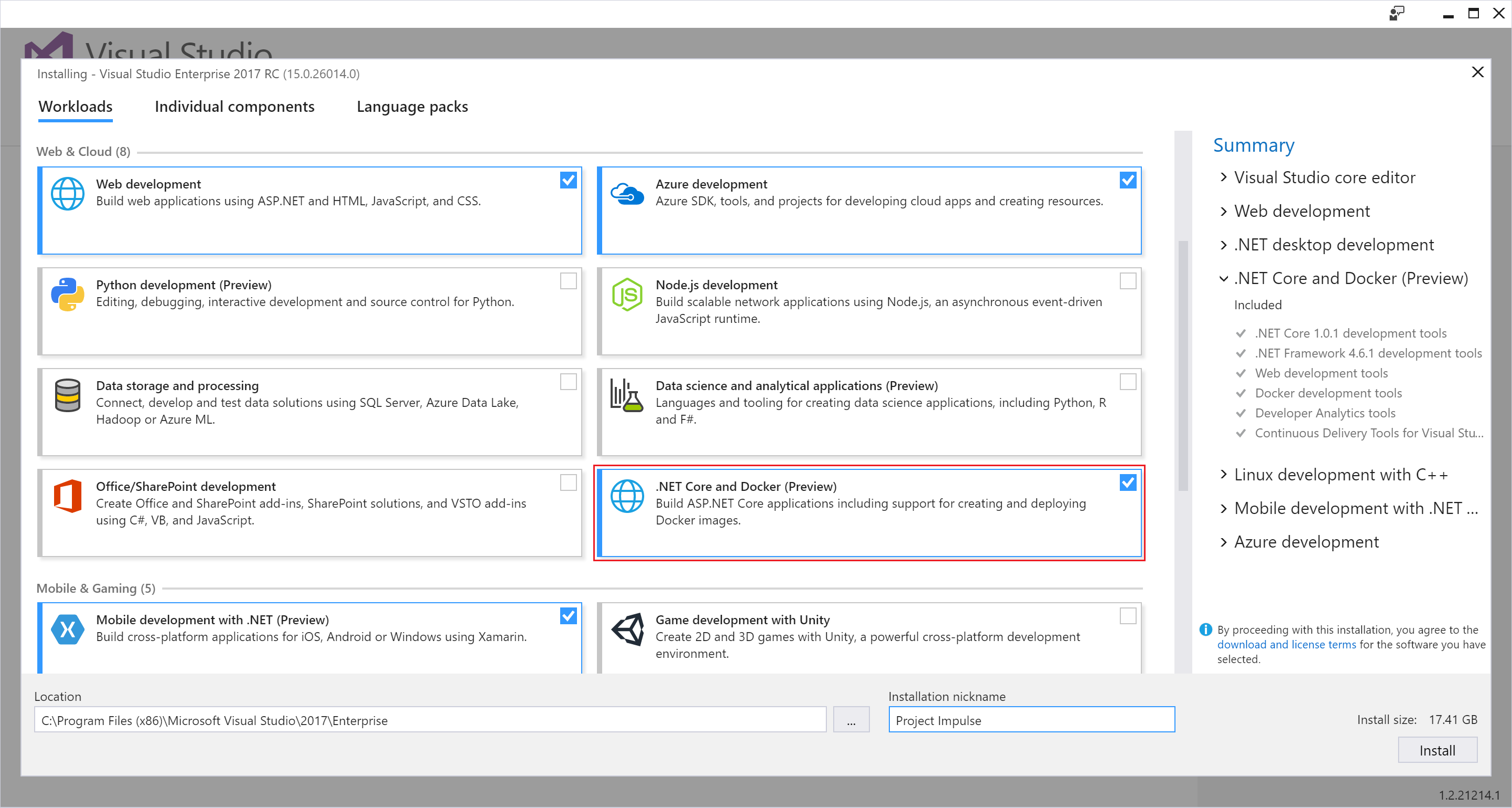The height and width of the screenshot is (808, 1512).
Task: Check the Data storage and processing checkbox
Action: tap(568, 382)
